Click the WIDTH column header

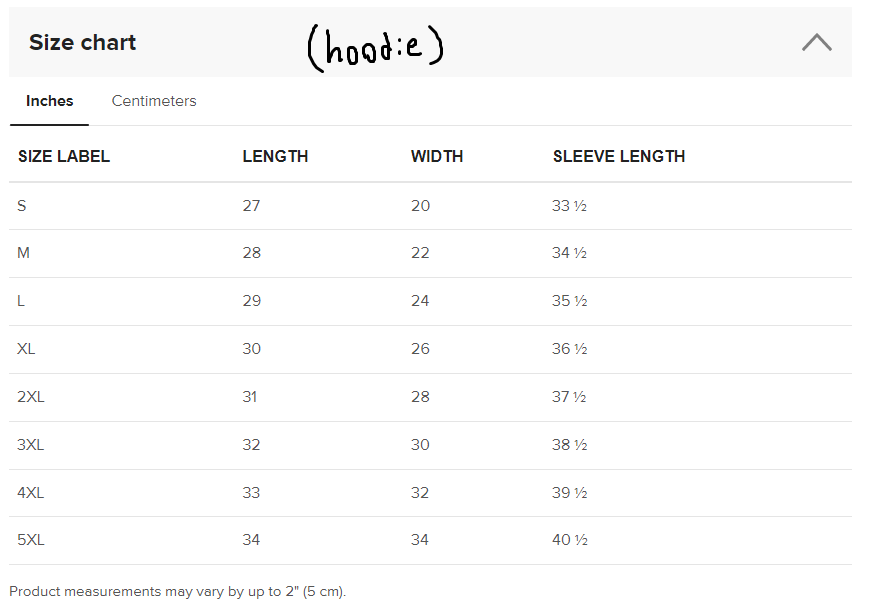(437, 156)
